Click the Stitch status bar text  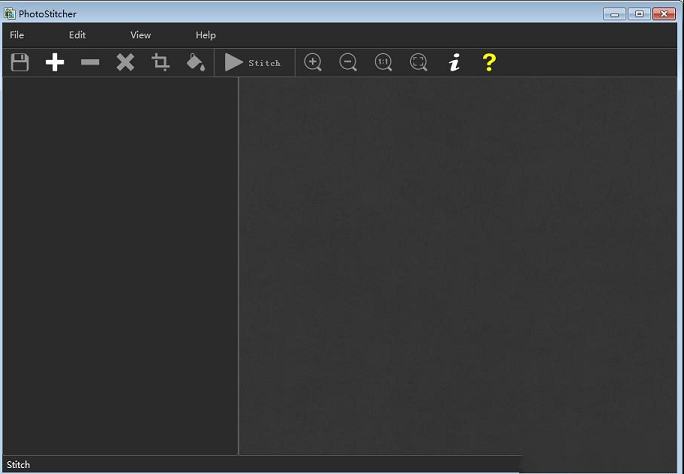click(18, 465)
